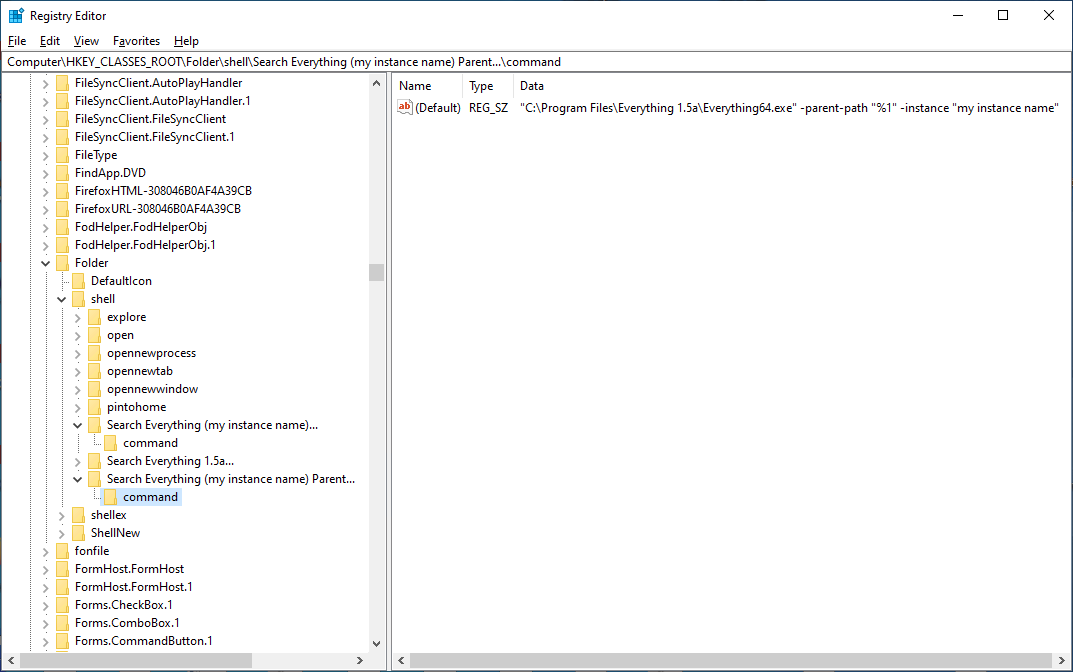Image resolution: width=1073 pixels, height=672 pixels.
Task: Click the Everything64.exe data string
Action: pos(789,107)
